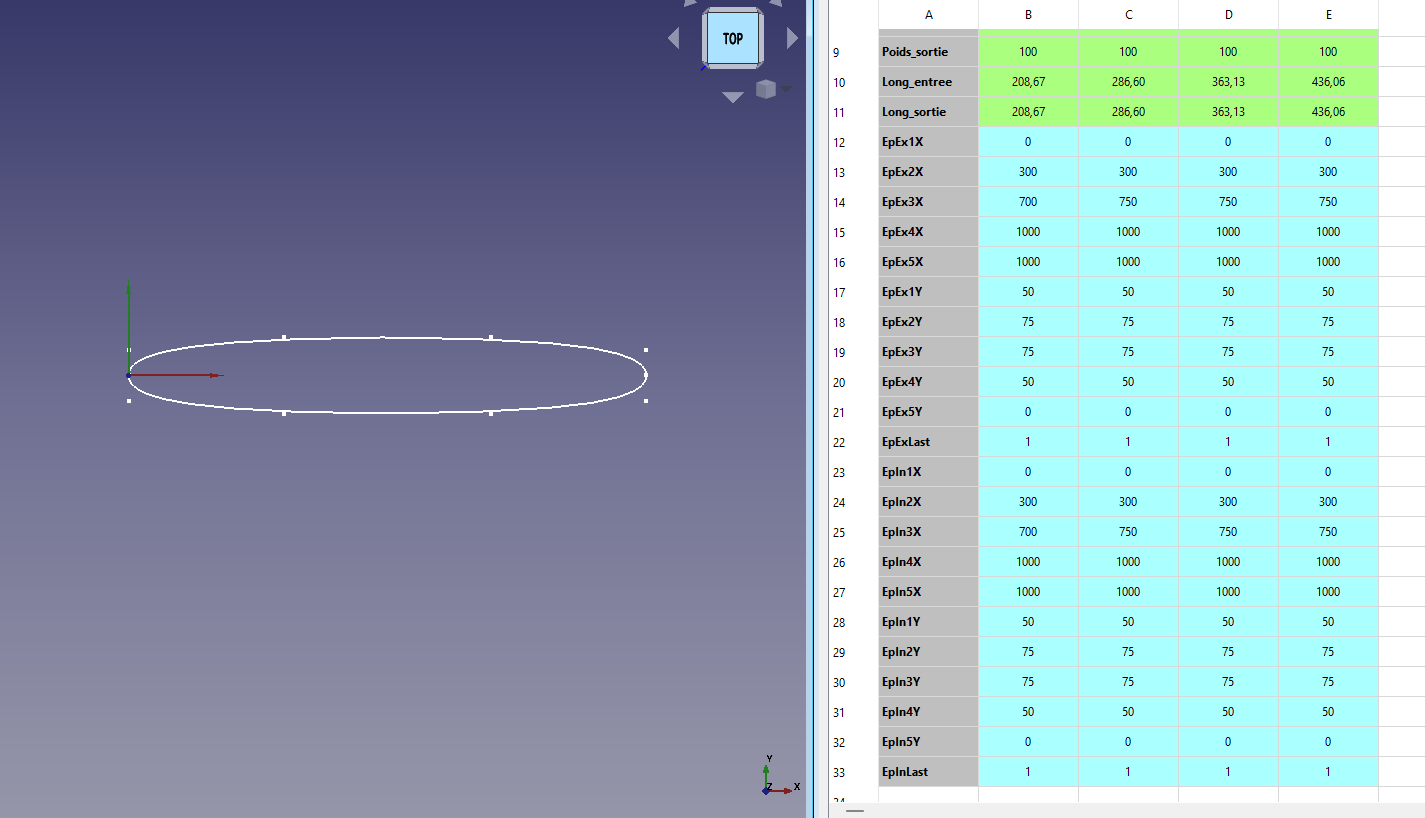Click the Long_entree label cell
Viewport: 1425px width, 818px height.
pyautogui.click(x=928, y=82)
